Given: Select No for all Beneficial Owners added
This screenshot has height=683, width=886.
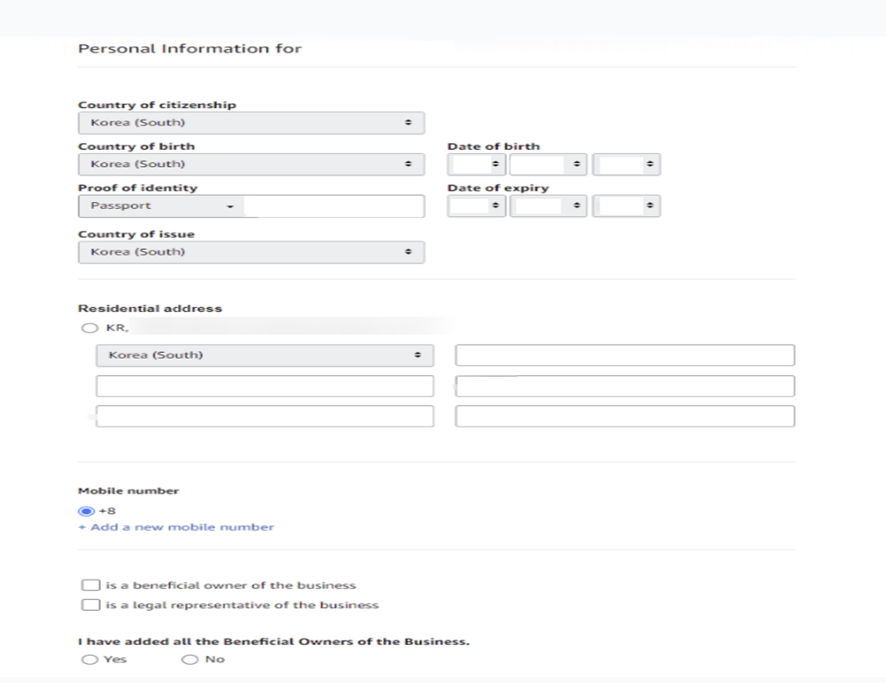Looking at the screenshot, I should point(190,659).
